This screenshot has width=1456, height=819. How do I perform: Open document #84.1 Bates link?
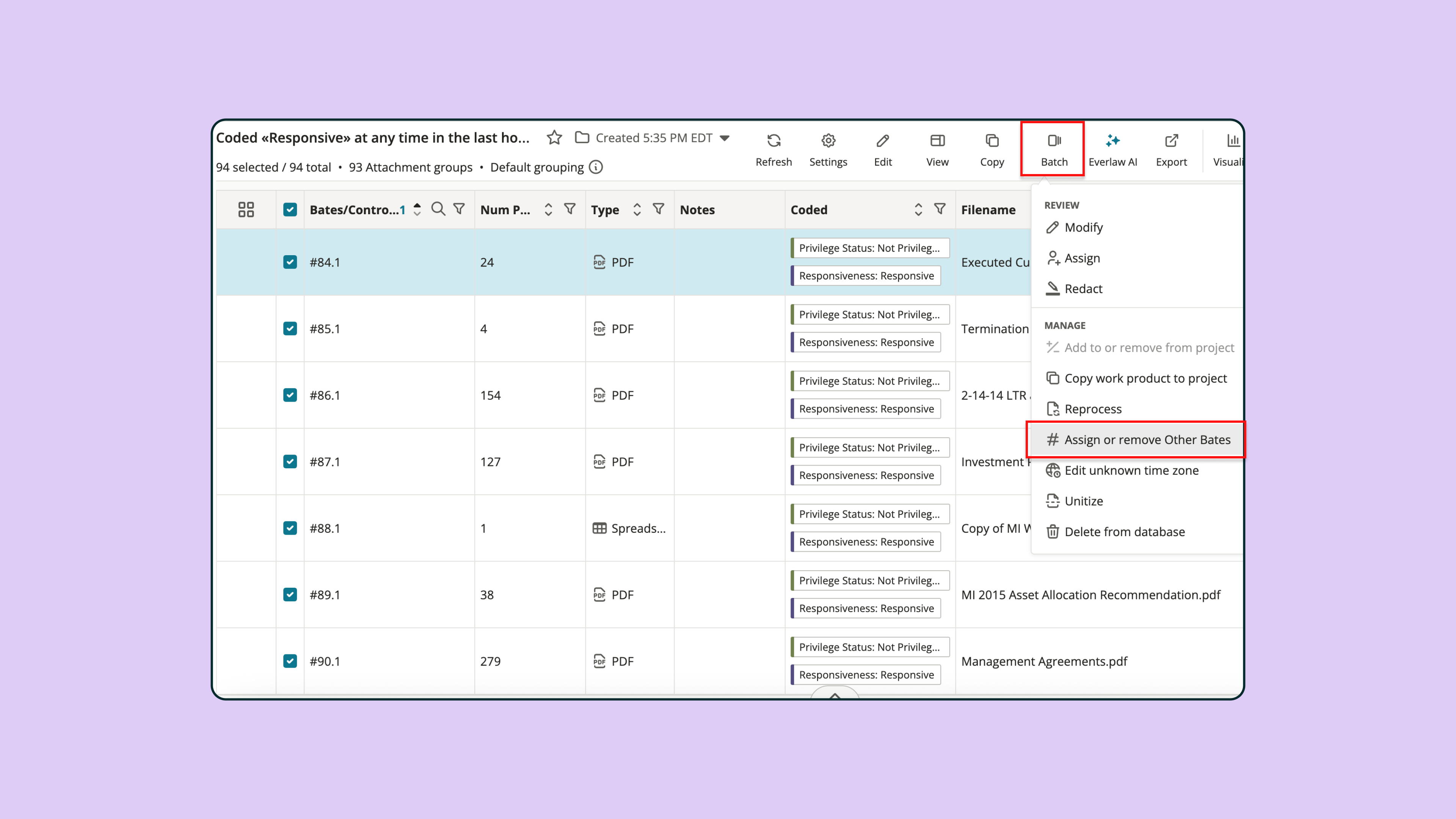[x=325, y=262]
